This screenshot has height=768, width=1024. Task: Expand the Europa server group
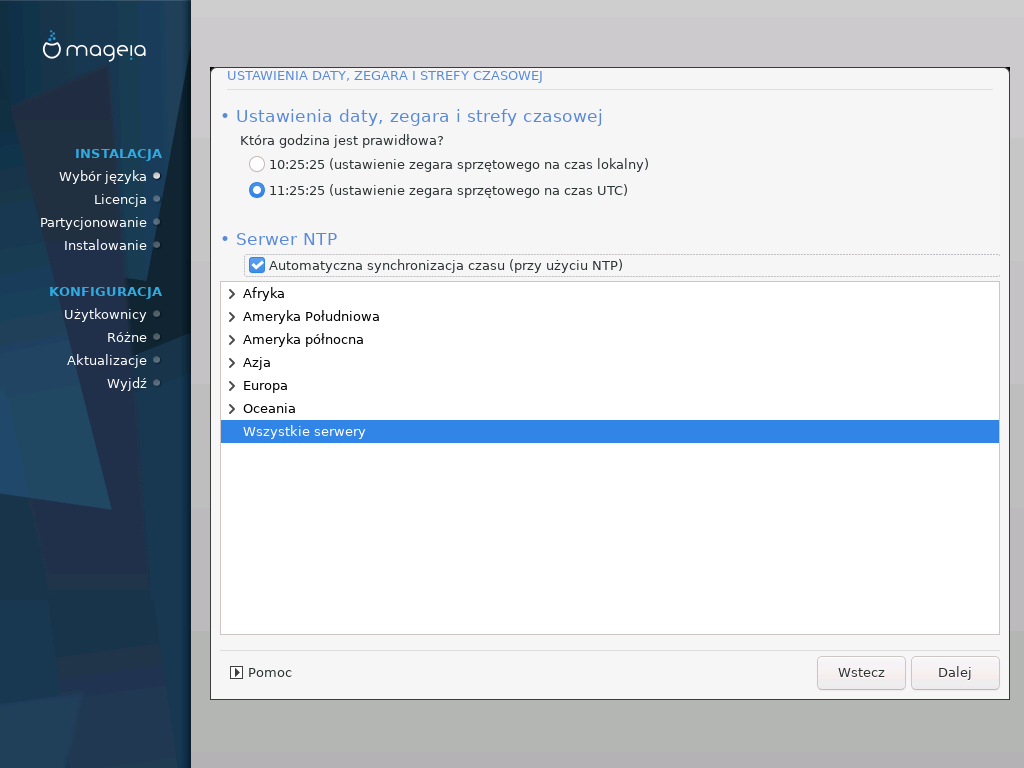click(232, 386)
